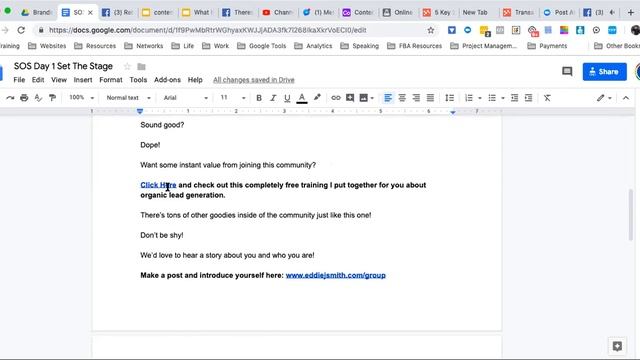640x360 pixels.
Task: Justify the text
Action: 430,98
